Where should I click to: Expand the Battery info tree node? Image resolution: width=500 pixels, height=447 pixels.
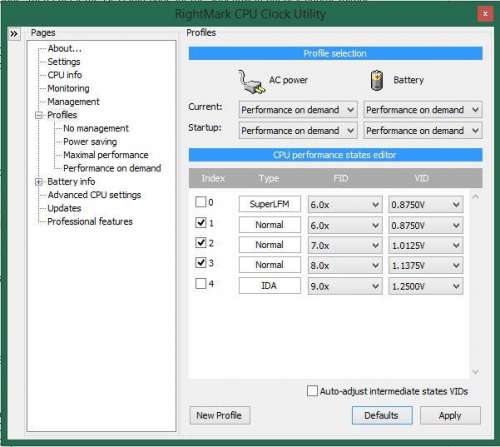(x=39, y=182)
